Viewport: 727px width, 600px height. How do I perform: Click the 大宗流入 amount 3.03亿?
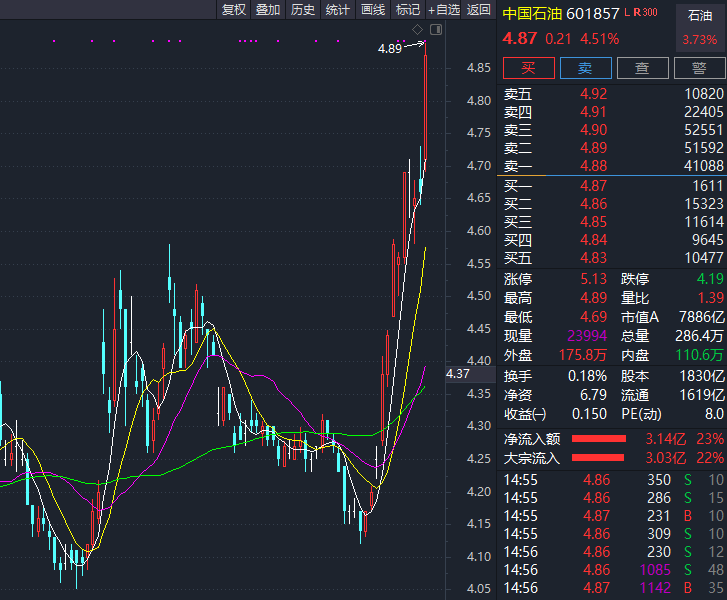point(666,459)
